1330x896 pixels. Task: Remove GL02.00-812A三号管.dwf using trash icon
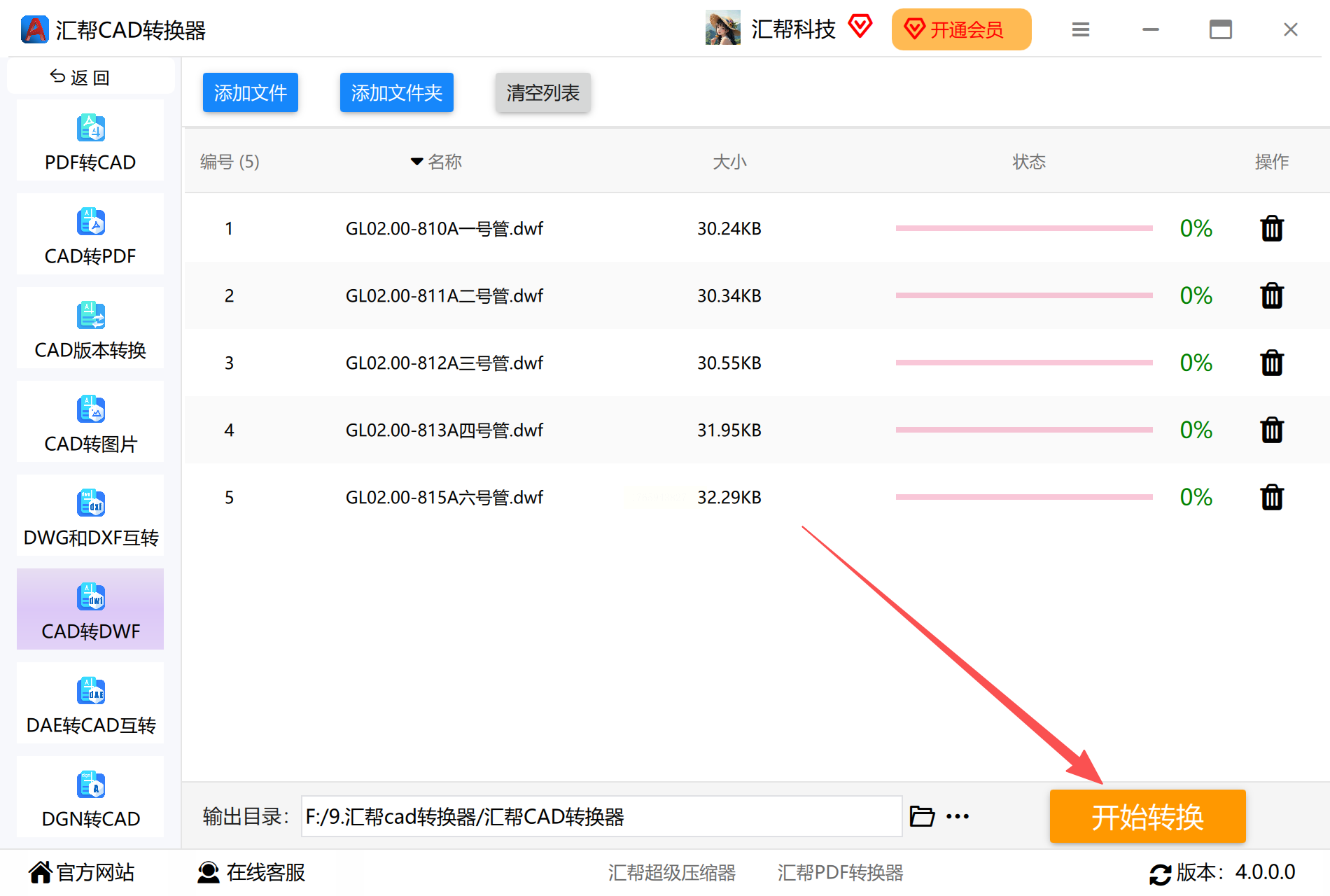pyautogui.click(x=1272, y=363)
